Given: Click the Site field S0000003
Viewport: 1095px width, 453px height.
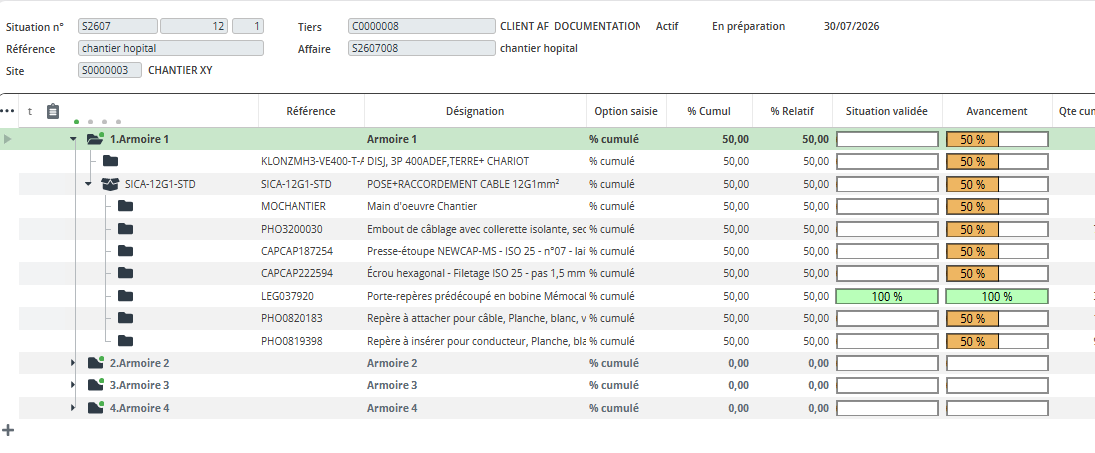Looking at the screenshot, I should (110, 70).
